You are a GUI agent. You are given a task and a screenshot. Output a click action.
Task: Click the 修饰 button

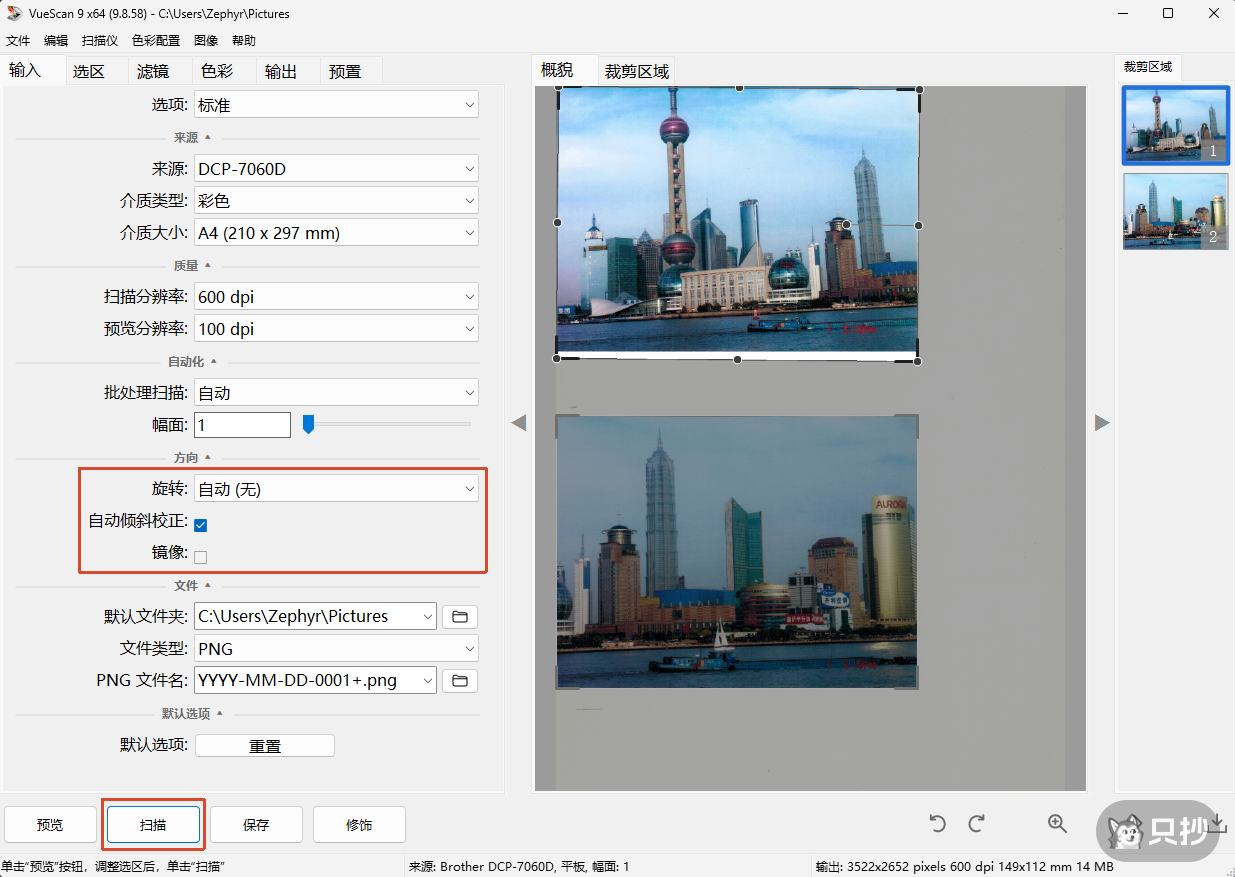pos(359,825)
